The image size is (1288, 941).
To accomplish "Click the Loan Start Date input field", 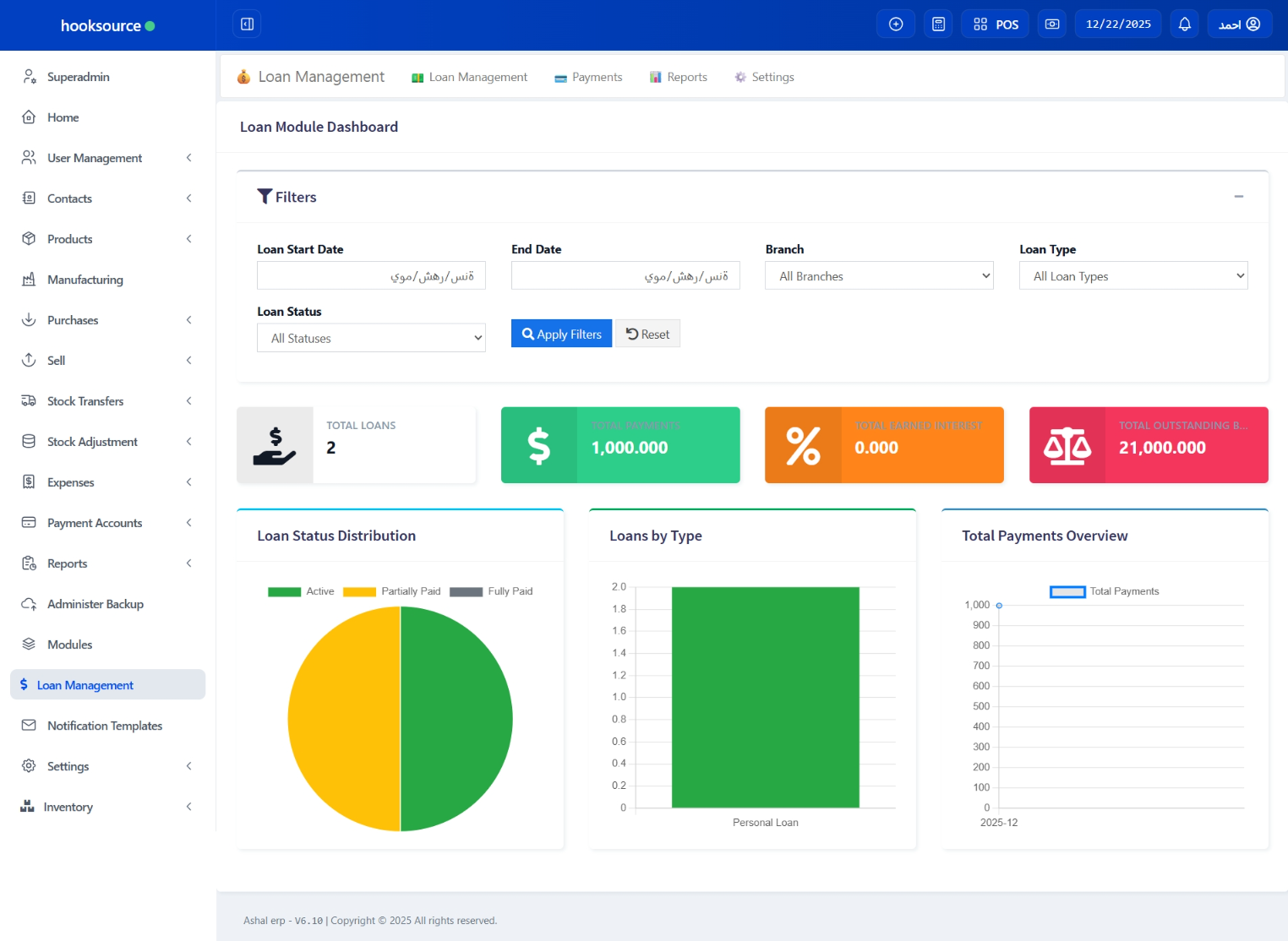I will [x=371, y=276].
